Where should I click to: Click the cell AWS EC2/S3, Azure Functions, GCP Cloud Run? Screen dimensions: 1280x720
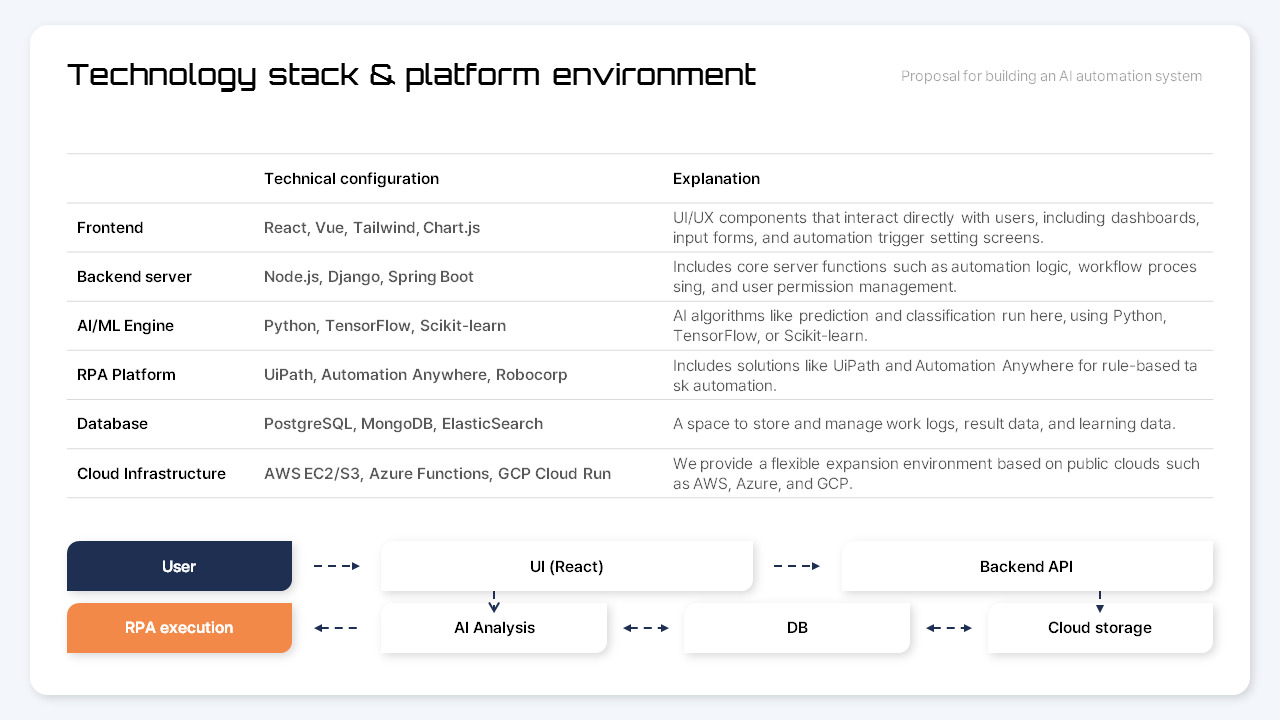point(437,474)
